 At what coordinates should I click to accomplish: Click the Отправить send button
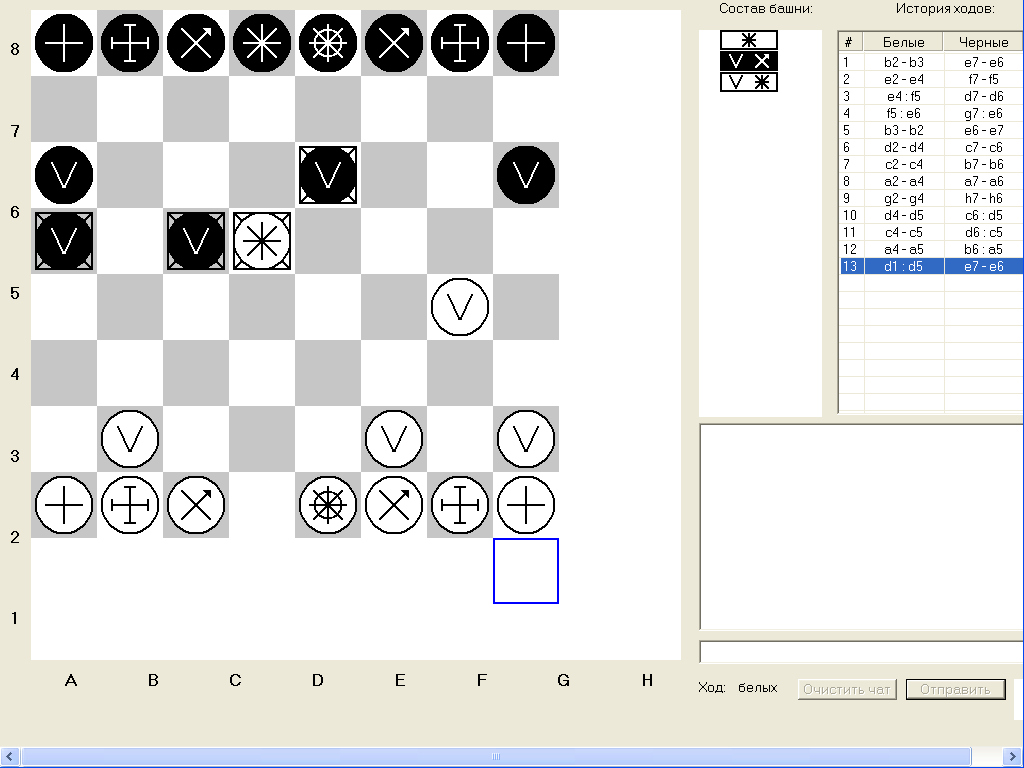pos(955,689)
